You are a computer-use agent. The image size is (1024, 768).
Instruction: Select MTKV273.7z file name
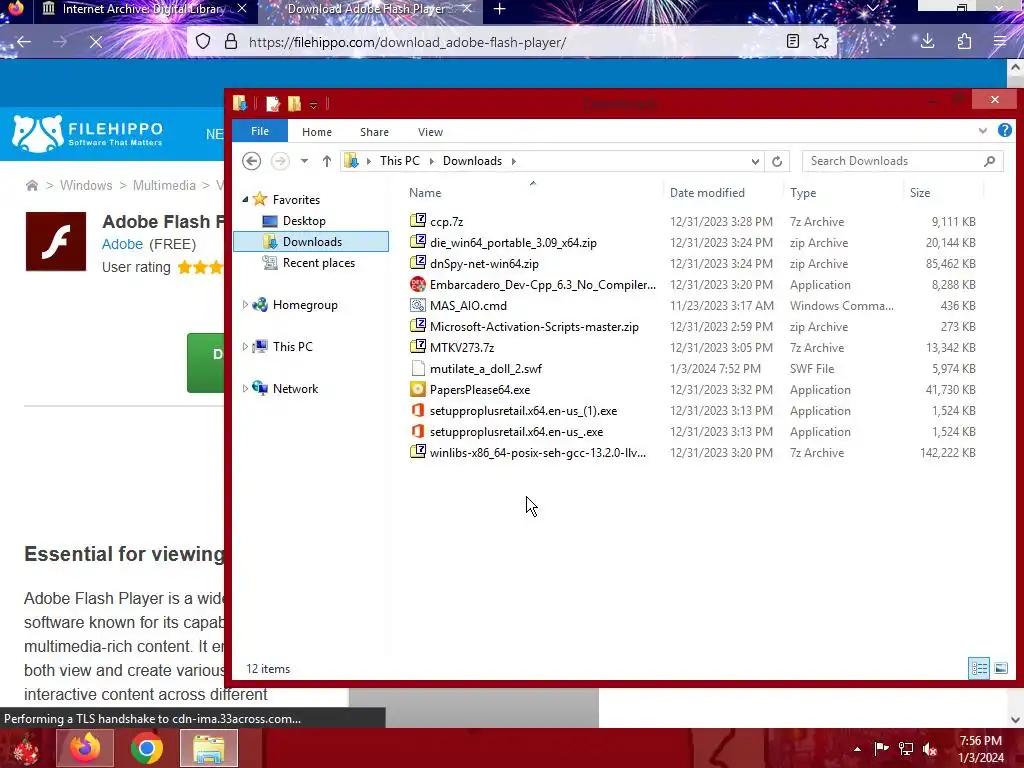[462, 347]
